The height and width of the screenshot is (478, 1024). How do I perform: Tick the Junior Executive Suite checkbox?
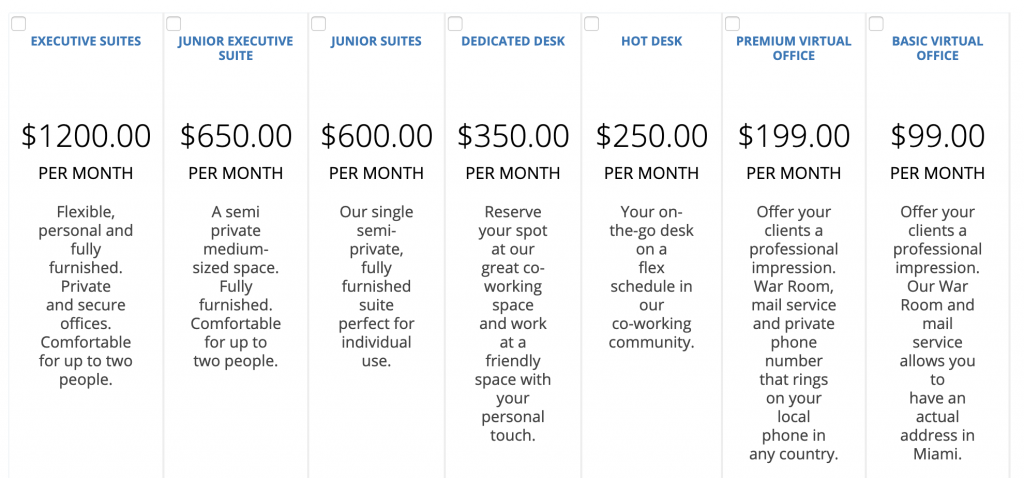(174, 24)
